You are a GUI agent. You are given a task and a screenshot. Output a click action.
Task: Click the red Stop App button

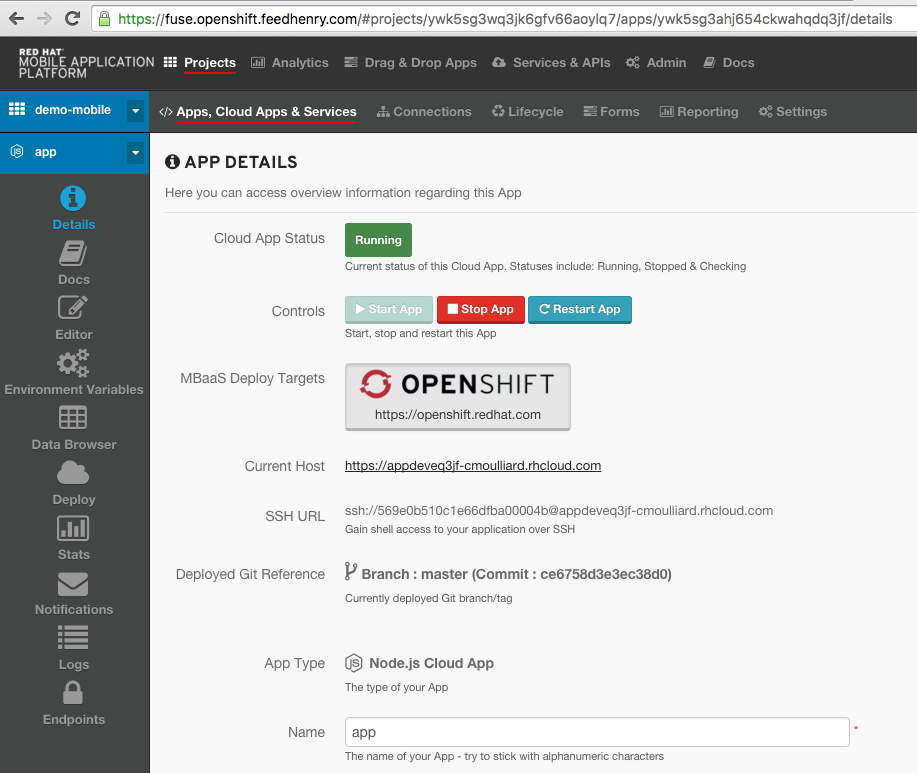click(x=481, y=309)
